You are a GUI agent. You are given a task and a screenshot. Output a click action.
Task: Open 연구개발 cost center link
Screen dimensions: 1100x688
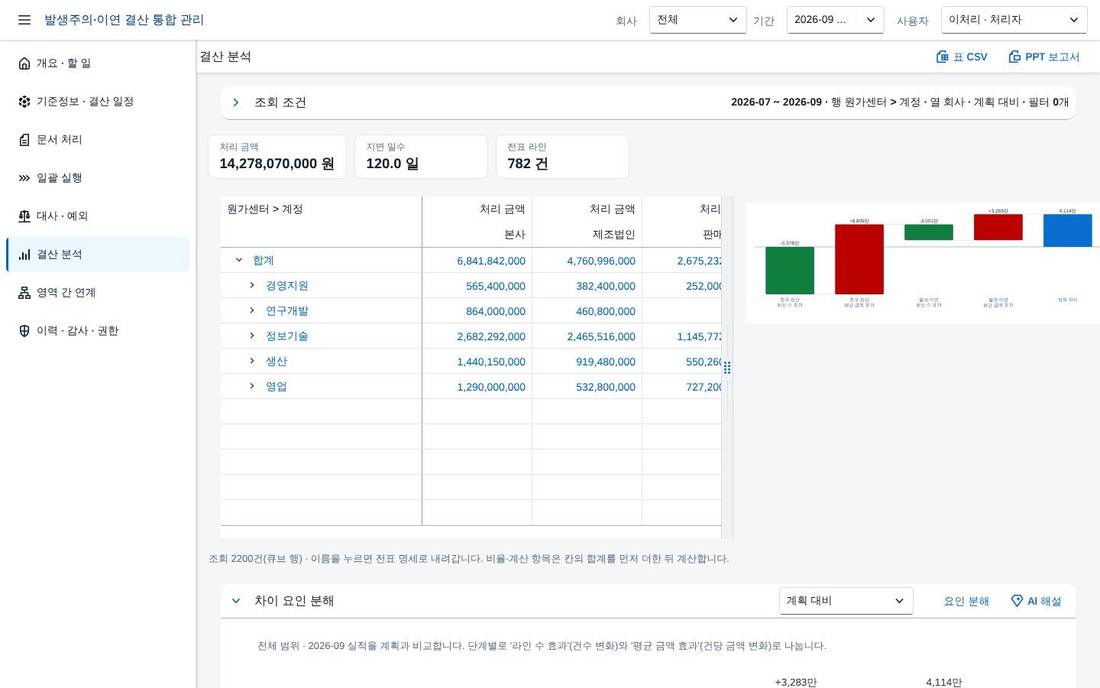(x=287, y=311)
